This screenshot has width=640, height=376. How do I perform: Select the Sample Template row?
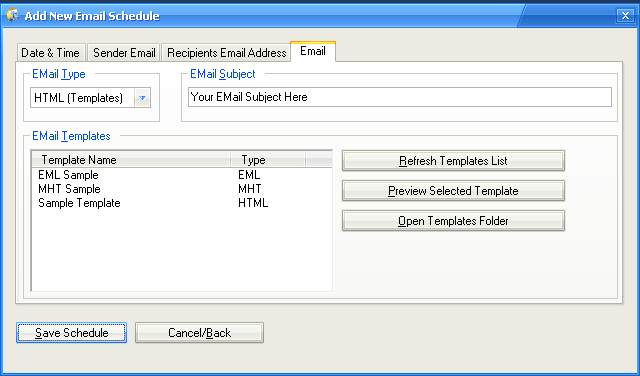(x=182, y=203)
